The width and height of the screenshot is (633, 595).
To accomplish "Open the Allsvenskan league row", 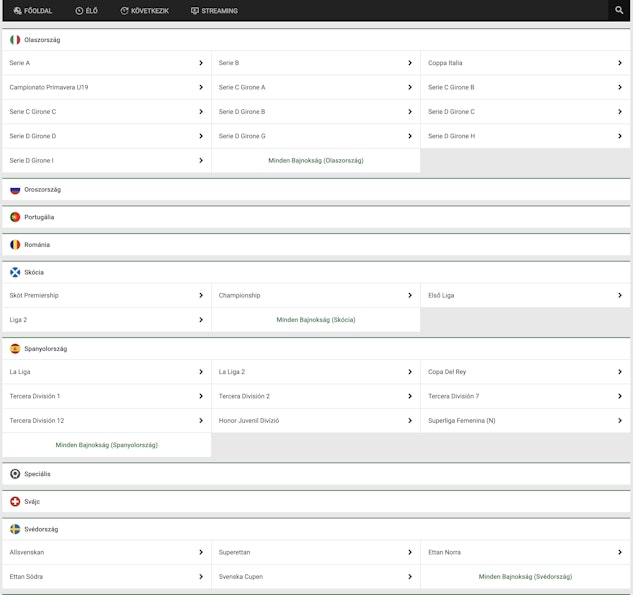I will pos(105,552).
